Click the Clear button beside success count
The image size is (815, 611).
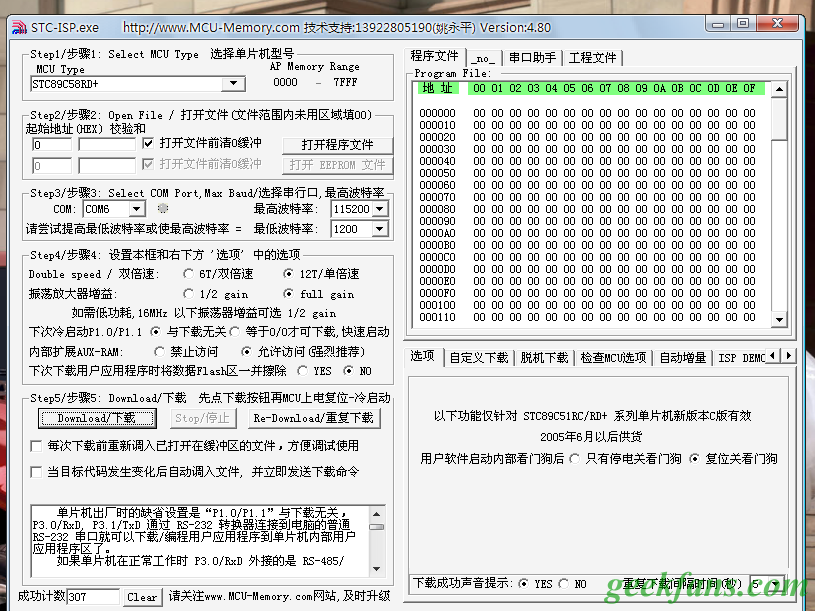(x=142, y=597)
